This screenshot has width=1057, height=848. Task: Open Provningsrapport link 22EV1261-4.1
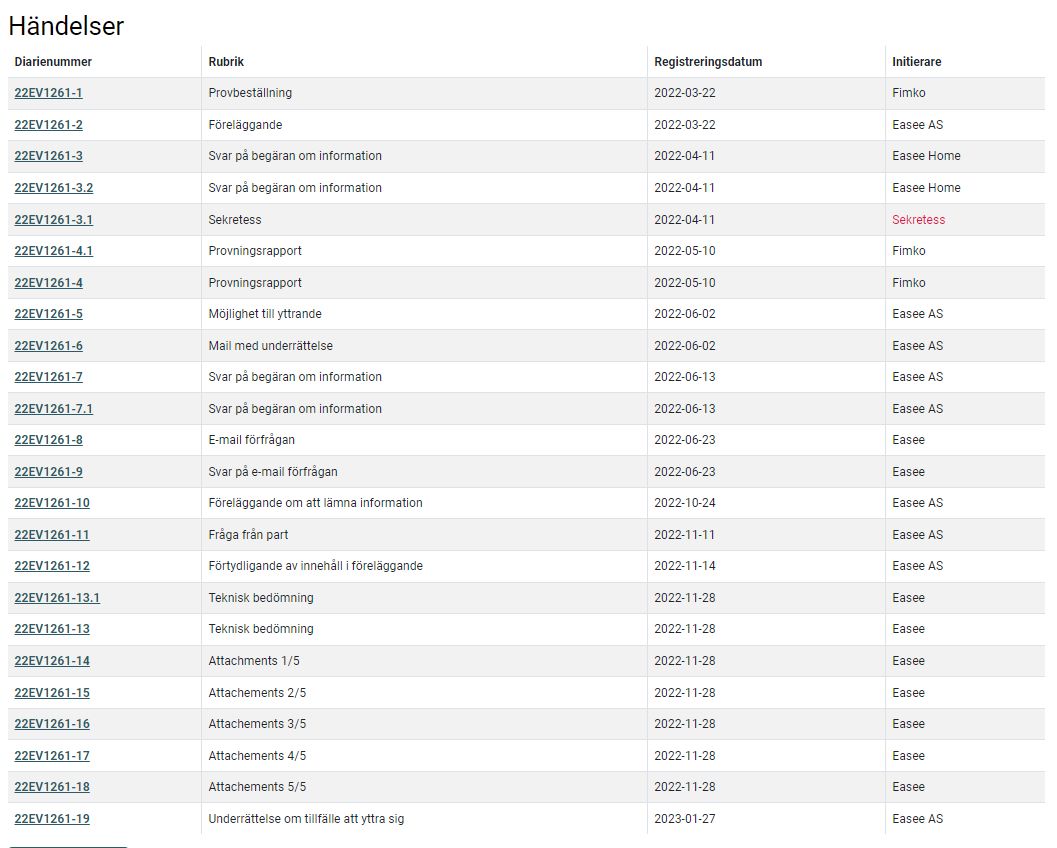pos(53,251)
